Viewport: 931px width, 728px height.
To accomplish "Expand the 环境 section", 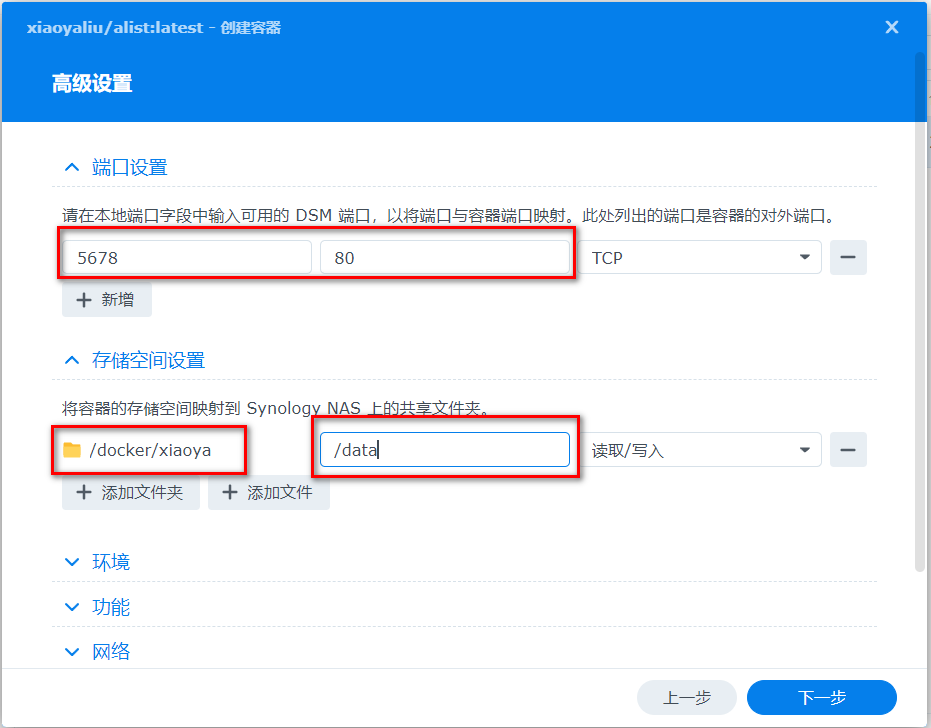I will coord(72,562).
